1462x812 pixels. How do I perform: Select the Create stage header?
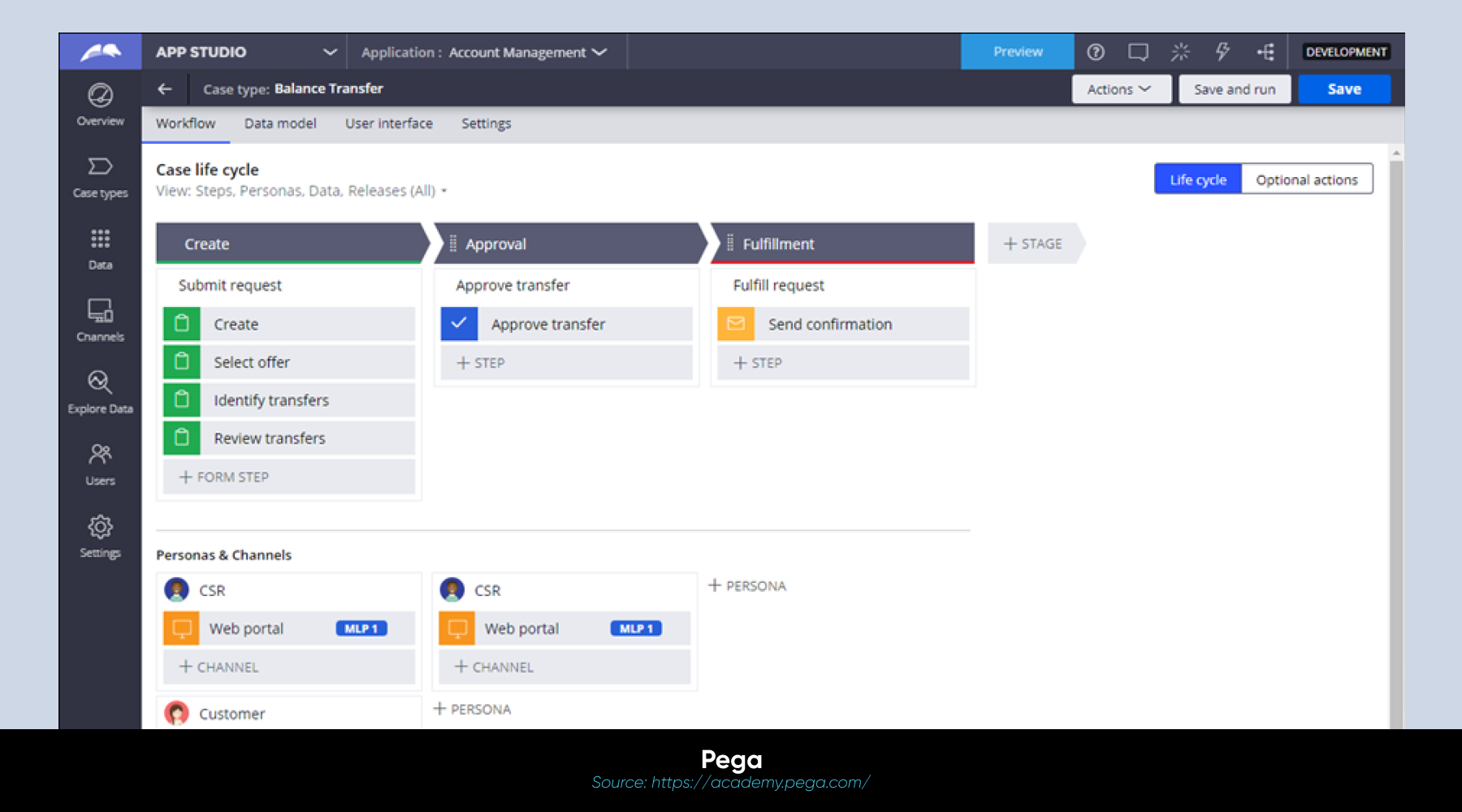(289, 244)
